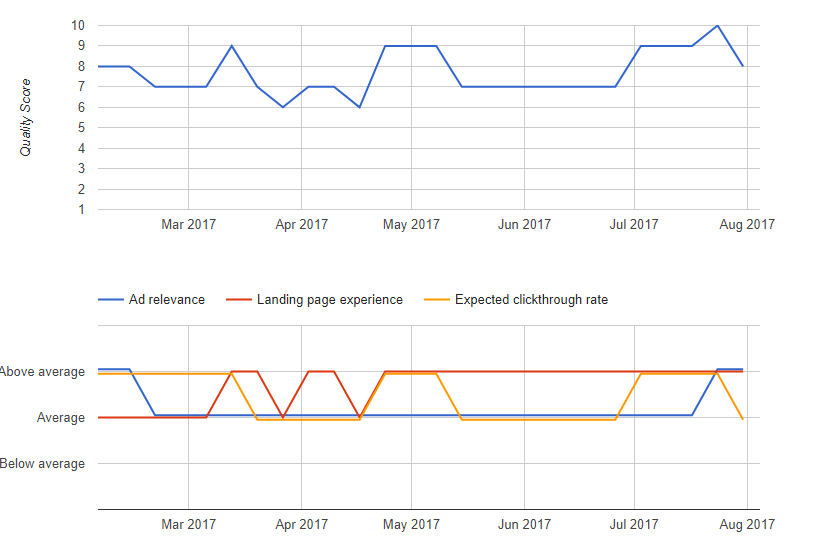This screenshot has height=555, width=828.
Task: Click Apr 2017 label under the bottom chart
Action: point(301,524)
